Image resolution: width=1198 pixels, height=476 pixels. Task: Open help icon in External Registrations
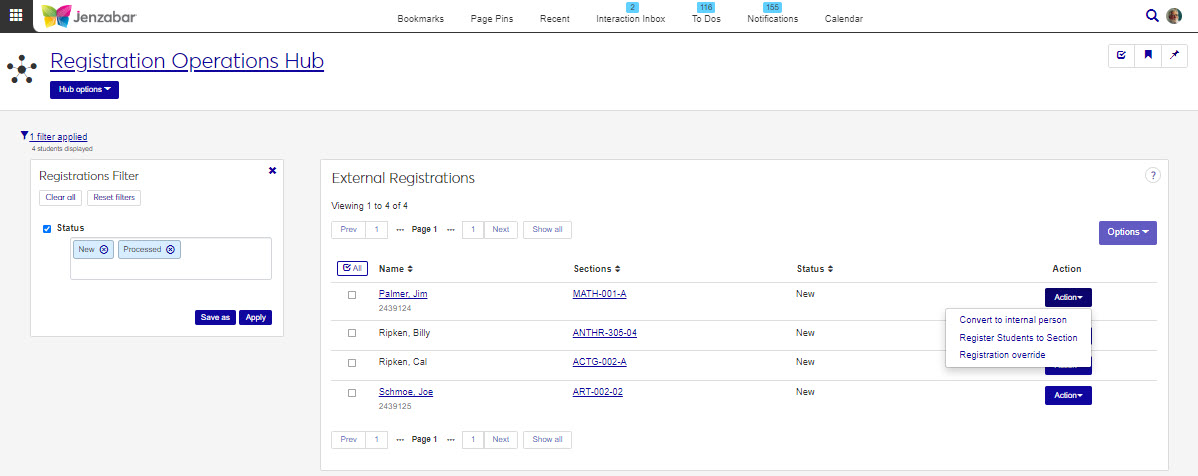click(x=1152, y=175)
